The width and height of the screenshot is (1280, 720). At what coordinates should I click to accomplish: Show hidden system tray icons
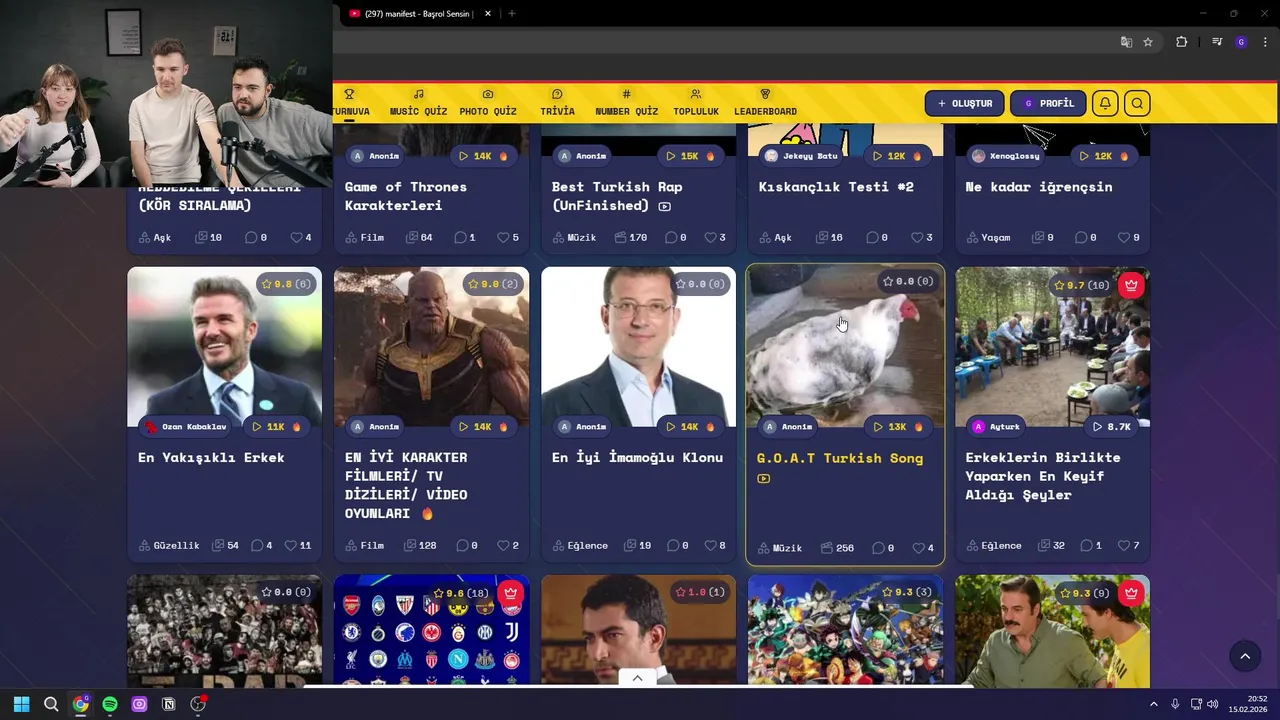click(x=1153, y=704)
